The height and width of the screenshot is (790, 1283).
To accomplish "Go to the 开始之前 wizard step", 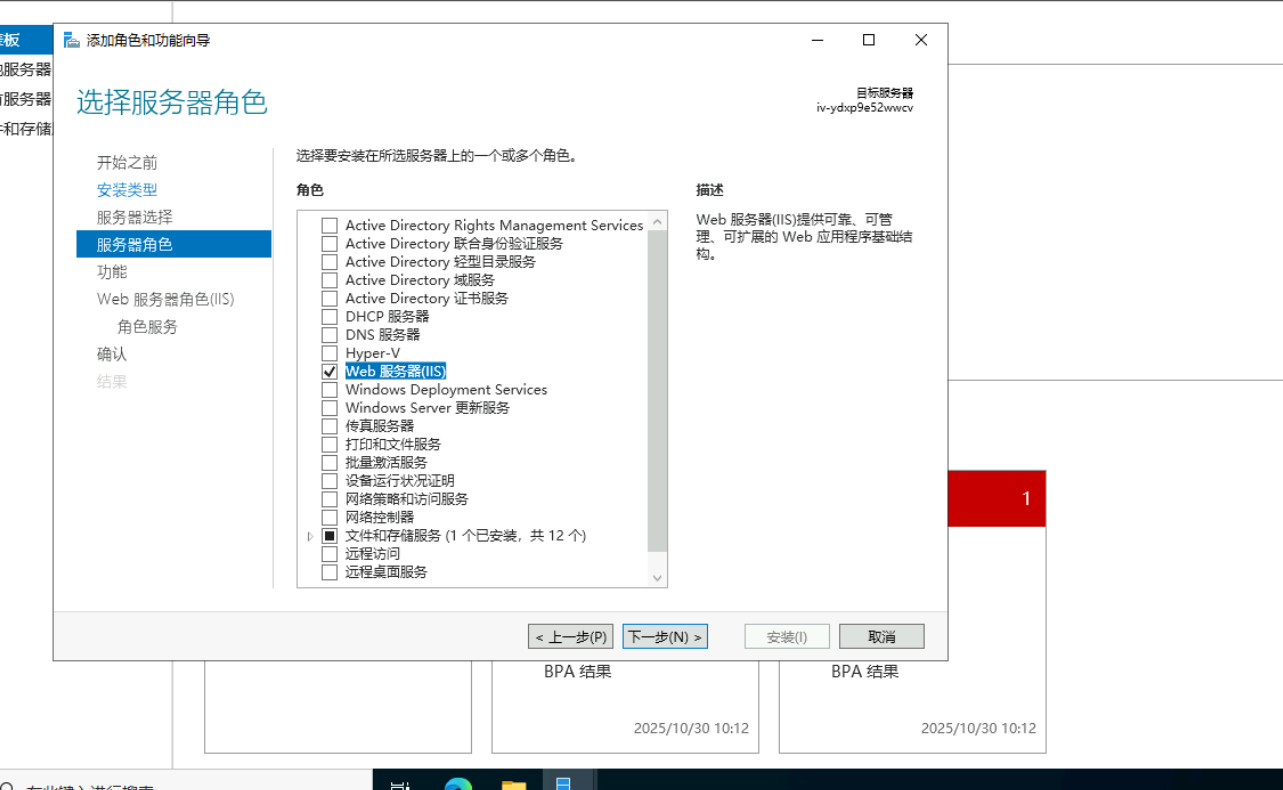I will coord(127,163).
